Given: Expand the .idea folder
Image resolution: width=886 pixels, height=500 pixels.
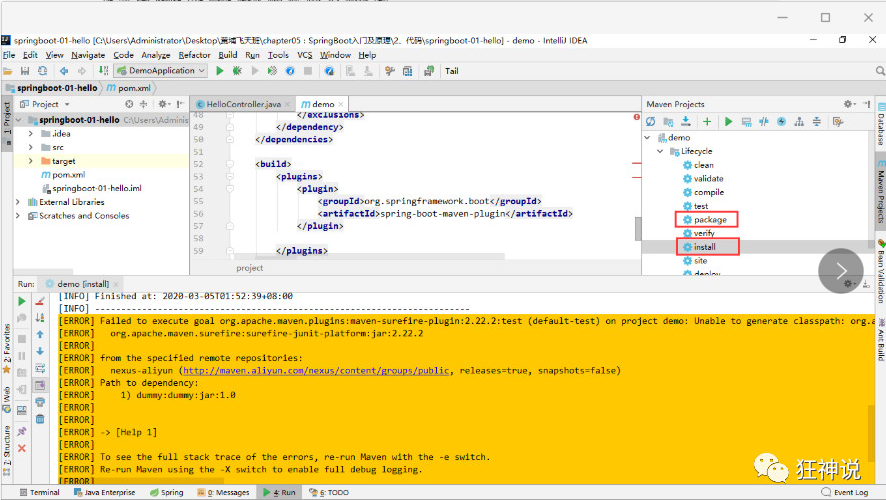Looking at the screenshot, I should click(31, 134).
